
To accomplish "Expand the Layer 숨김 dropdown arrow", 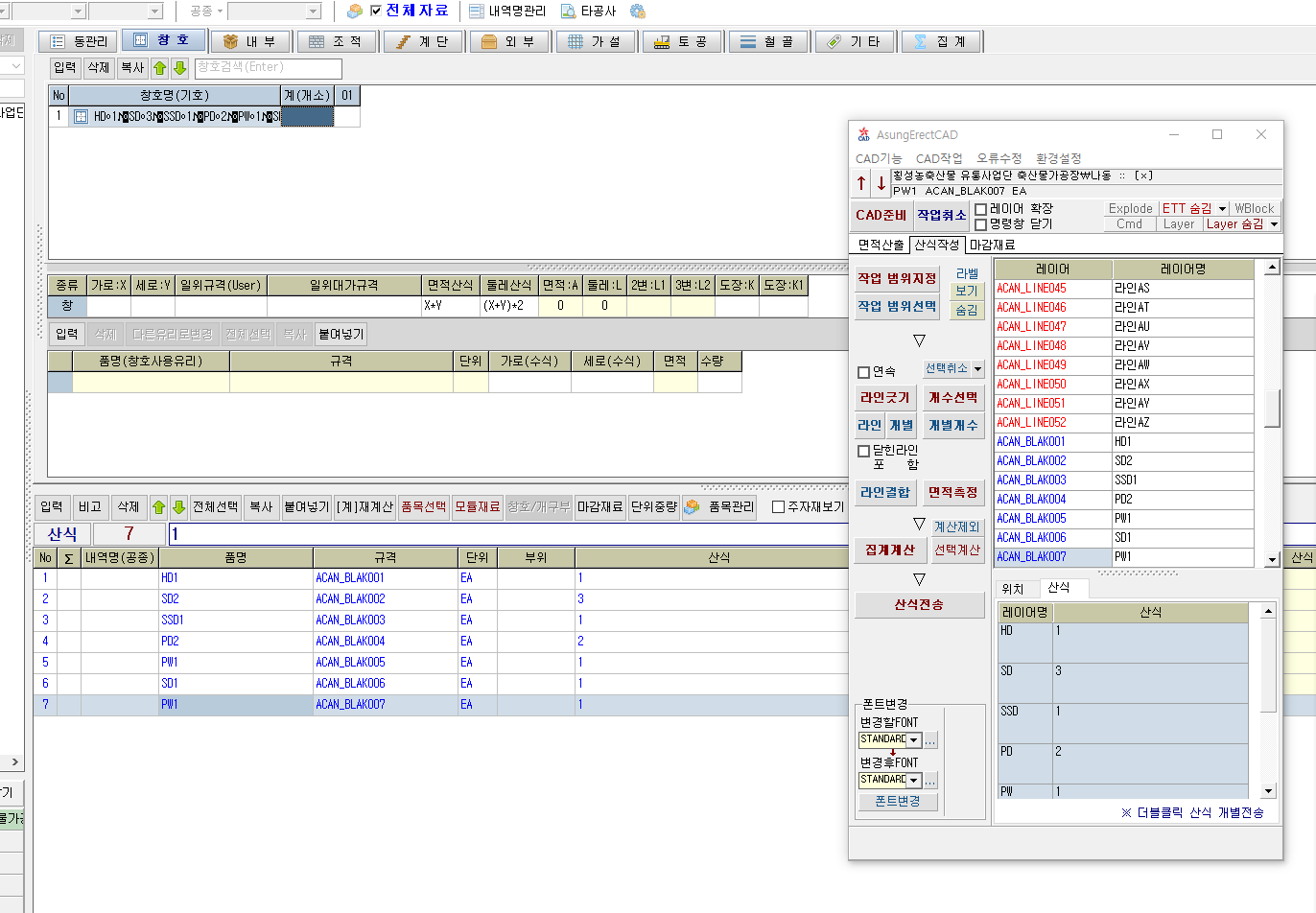I will (x=1274, y=224).
